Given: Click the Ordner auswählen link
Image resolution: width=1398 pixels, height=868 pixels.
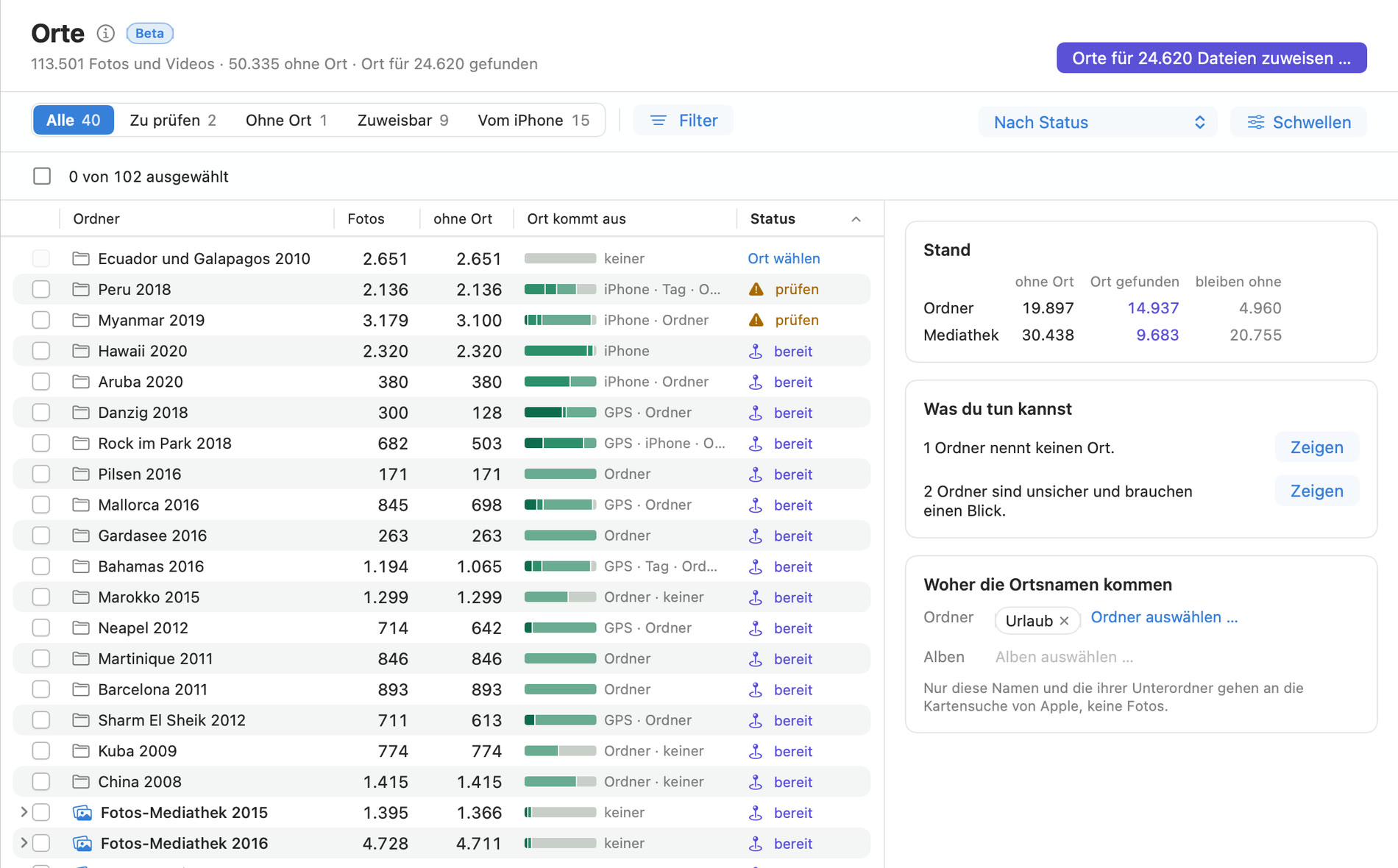Looking at the screenshot, I should pyautogui.click(x=1164, y=617).
